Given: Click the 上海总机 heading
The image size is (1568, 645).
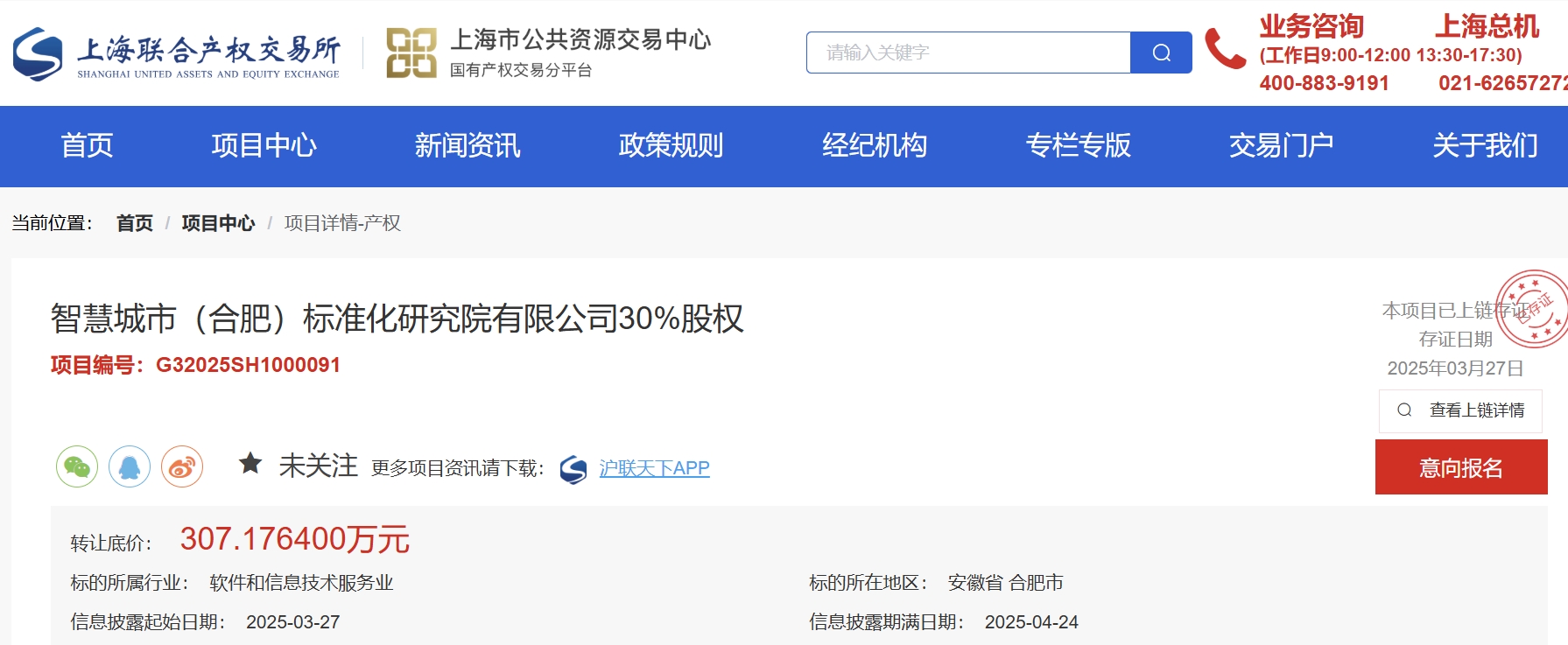Looking at the screenshot, I should point(1487,26).
